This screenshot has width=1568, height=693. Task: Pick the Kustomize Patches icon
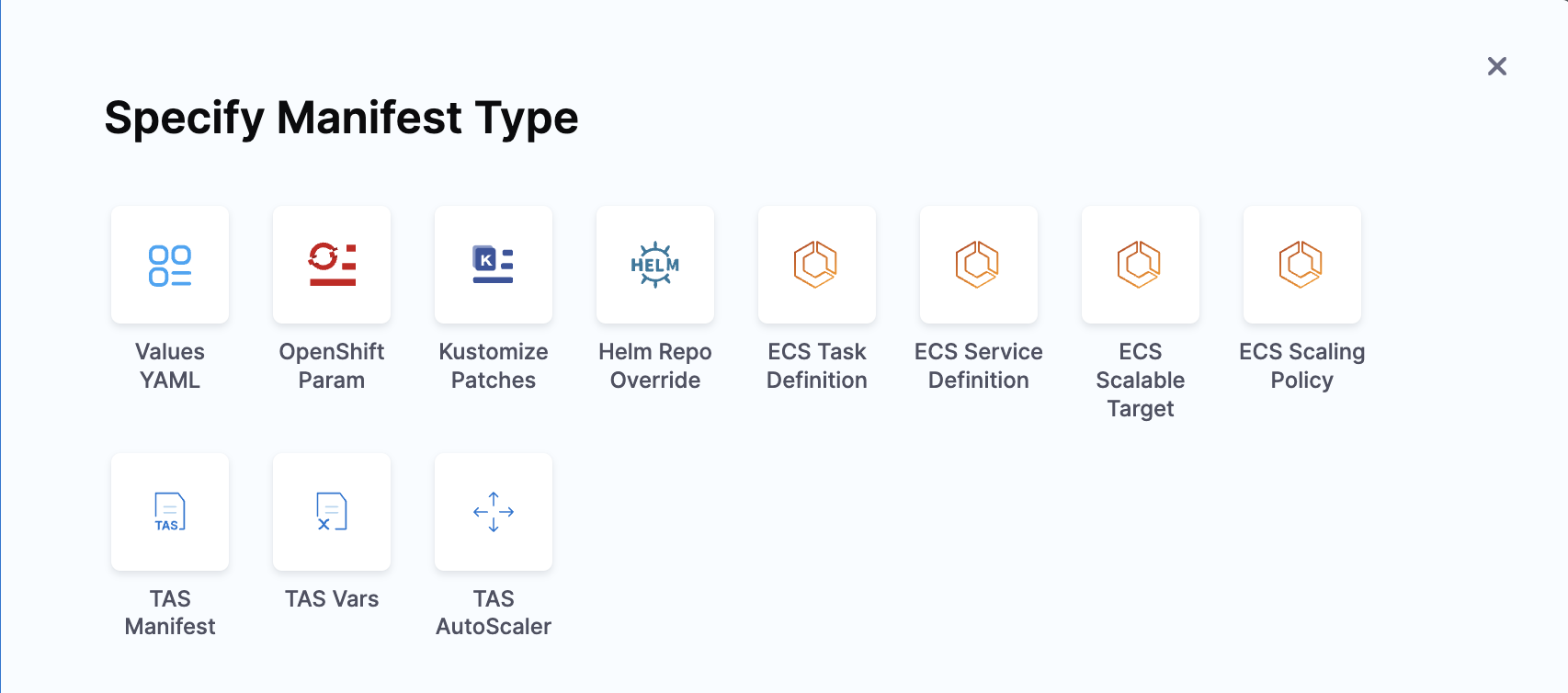coord(494,265)
